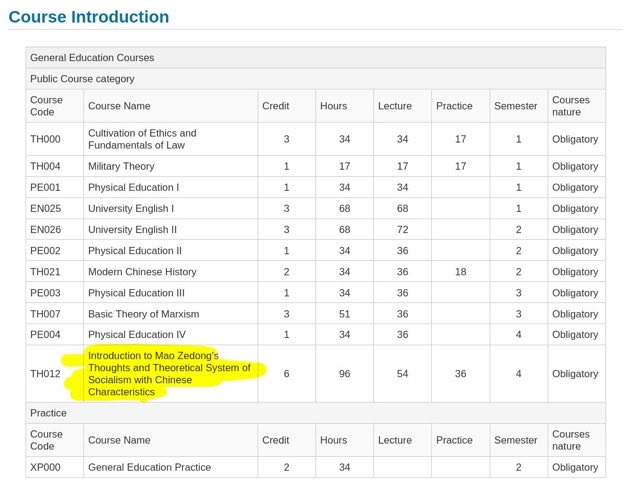Select the "Public Course category" row

(316, 79)
